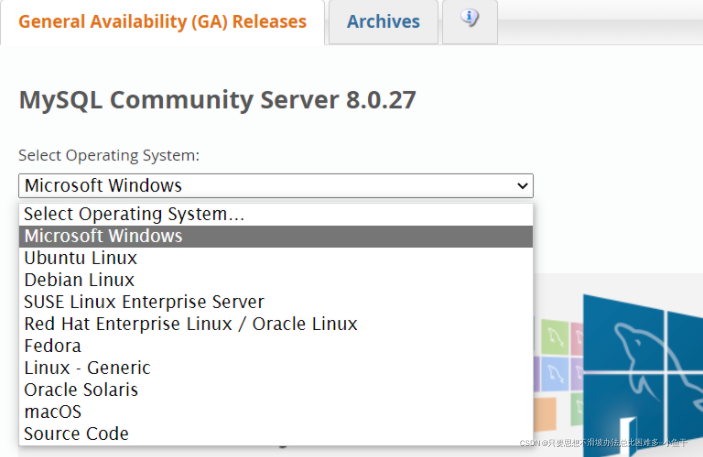This screenshot has width=703, height=457.
Task: Choose Oracle Solaris option
Action: (x=276, y=390)
